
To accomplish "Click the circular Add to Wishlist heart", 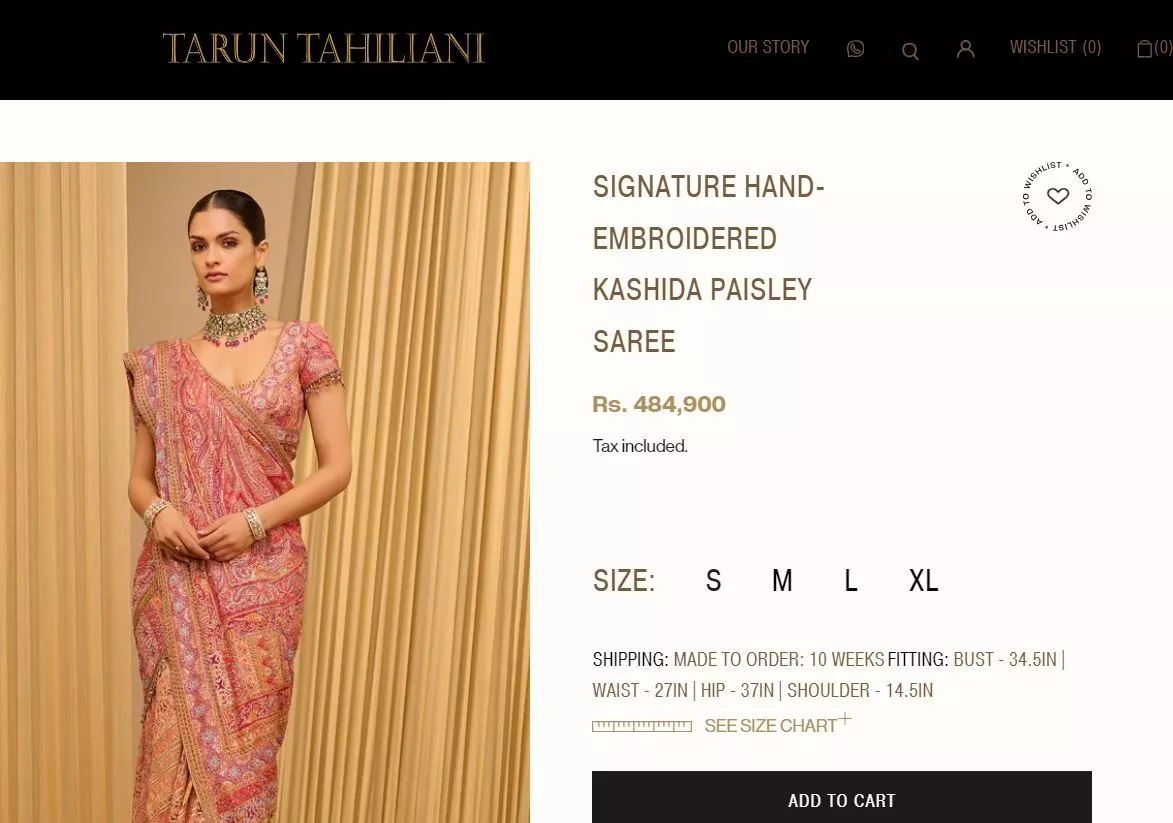I will tap(1058, 196).
